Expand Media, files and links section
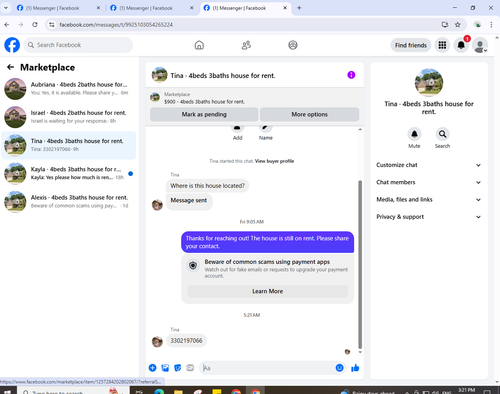 pyautogui.click(x=429, y=200)
